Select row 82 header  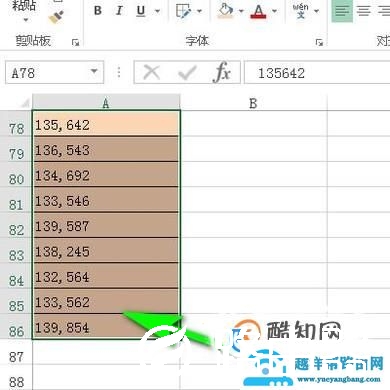click(x=16, y=225)
